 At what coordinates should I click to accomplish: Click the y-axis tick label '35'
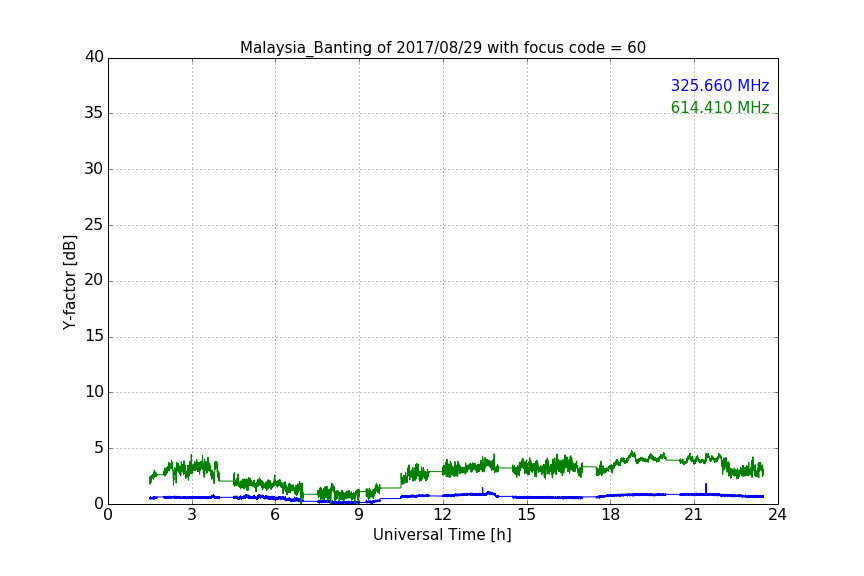pyautogui.click(x=94, y=113)
